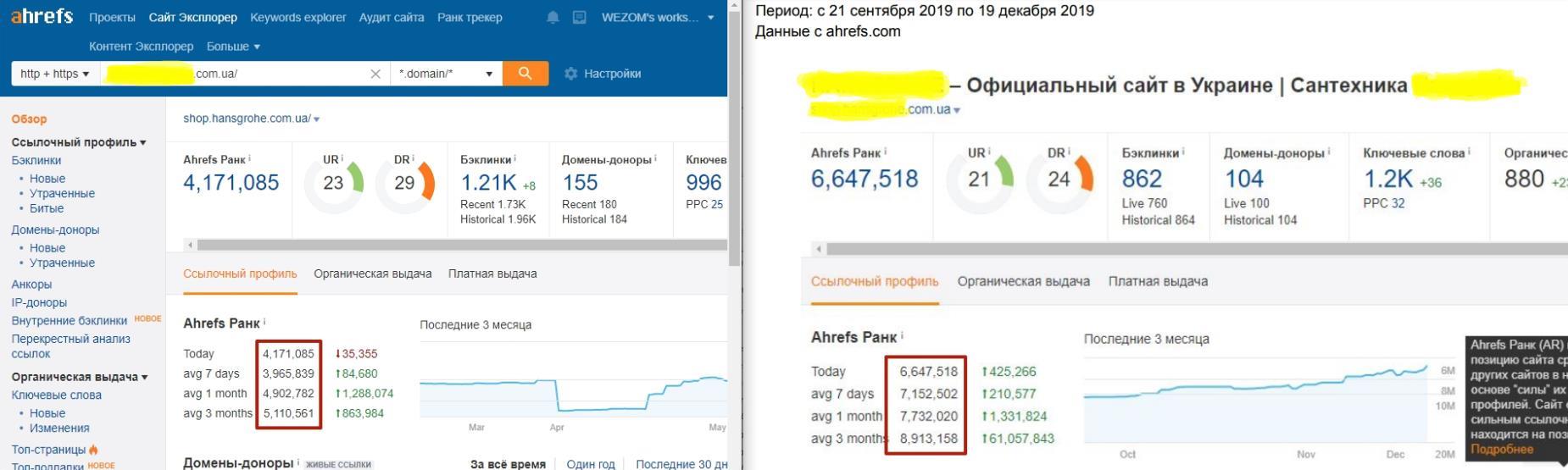This screenshot has width=1568, height=470.
Task: Click info icon next to DR 29
Action: point(414,158)
